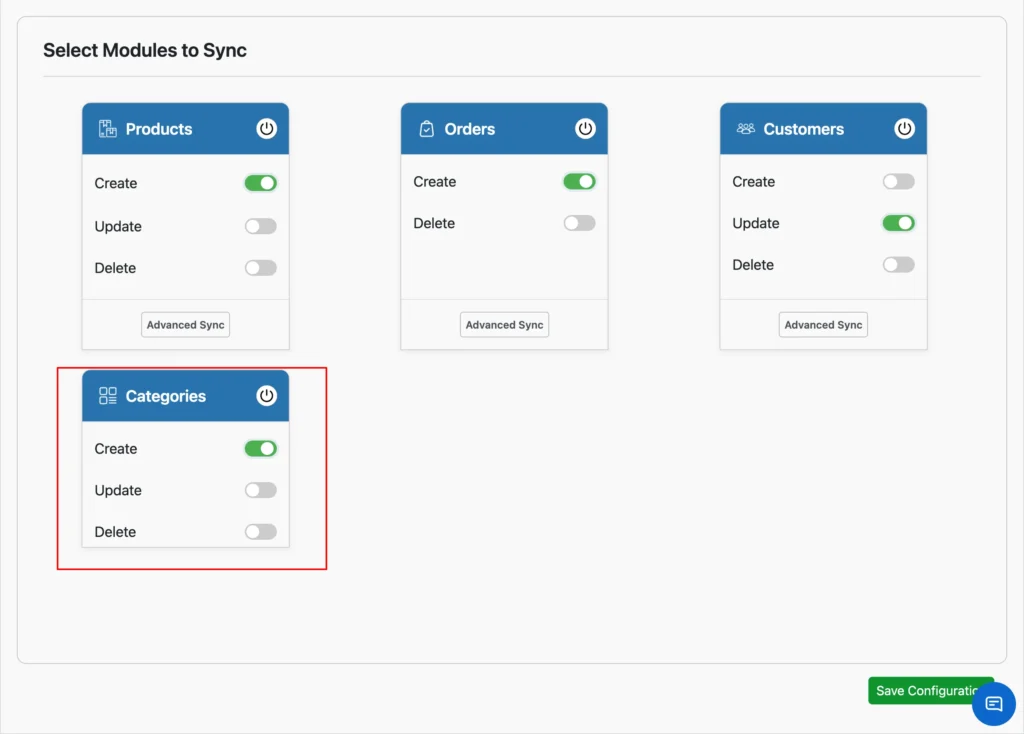Open the chat support bubble icon

pyautogui.click(x=994, y=704)
